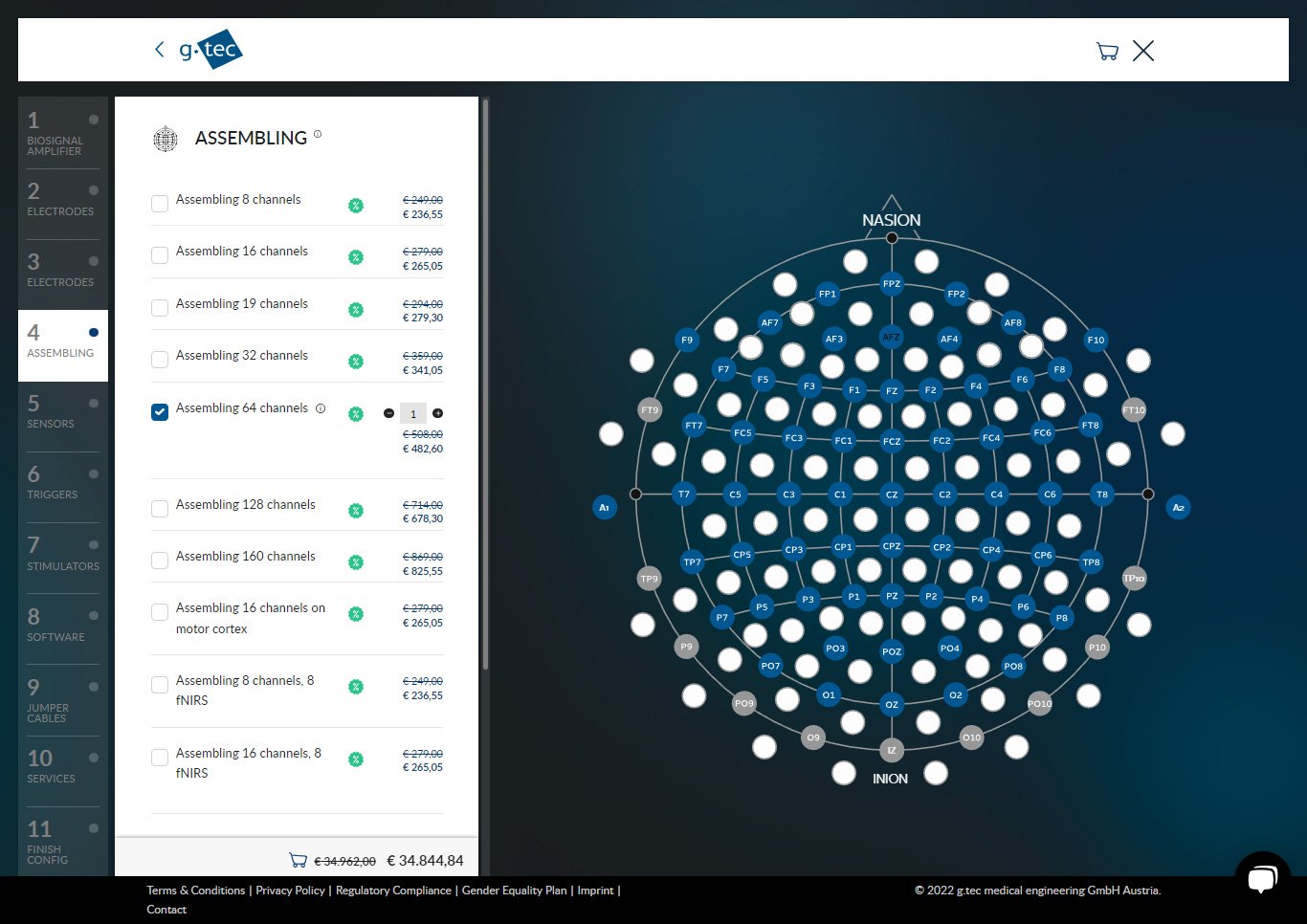Click the OZ electrode on the map
The height and width of the screenshot is (924, 1307).
[x=892, y=705]
